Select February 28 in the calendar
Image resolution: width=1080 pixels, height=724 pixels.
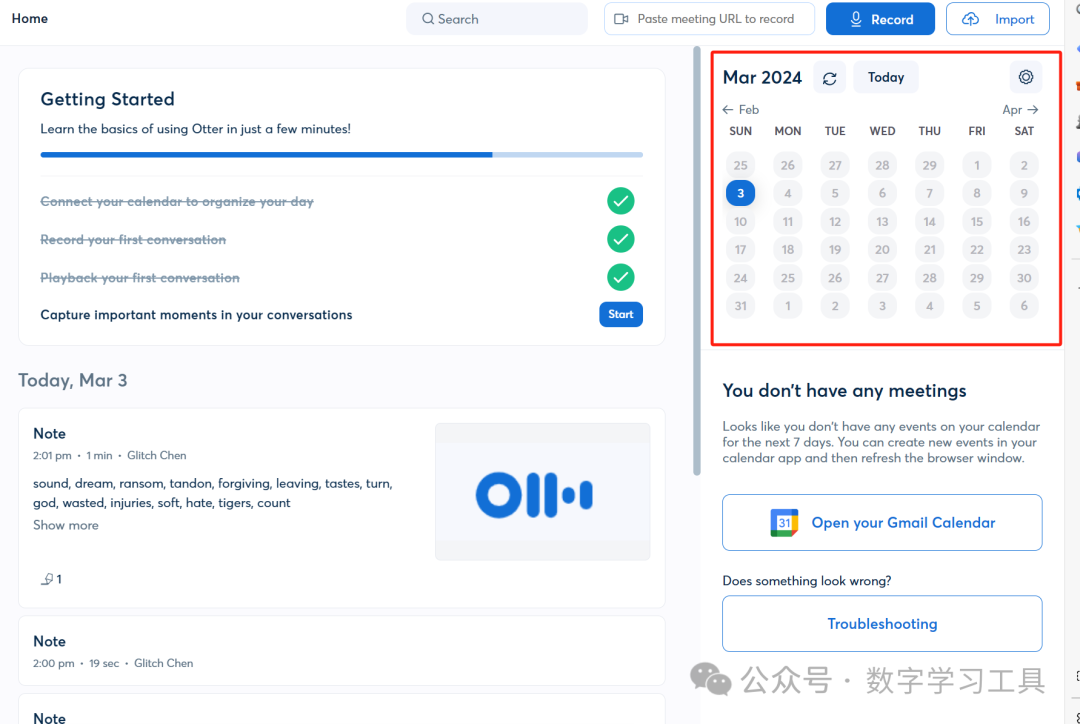tap(882, 165)
